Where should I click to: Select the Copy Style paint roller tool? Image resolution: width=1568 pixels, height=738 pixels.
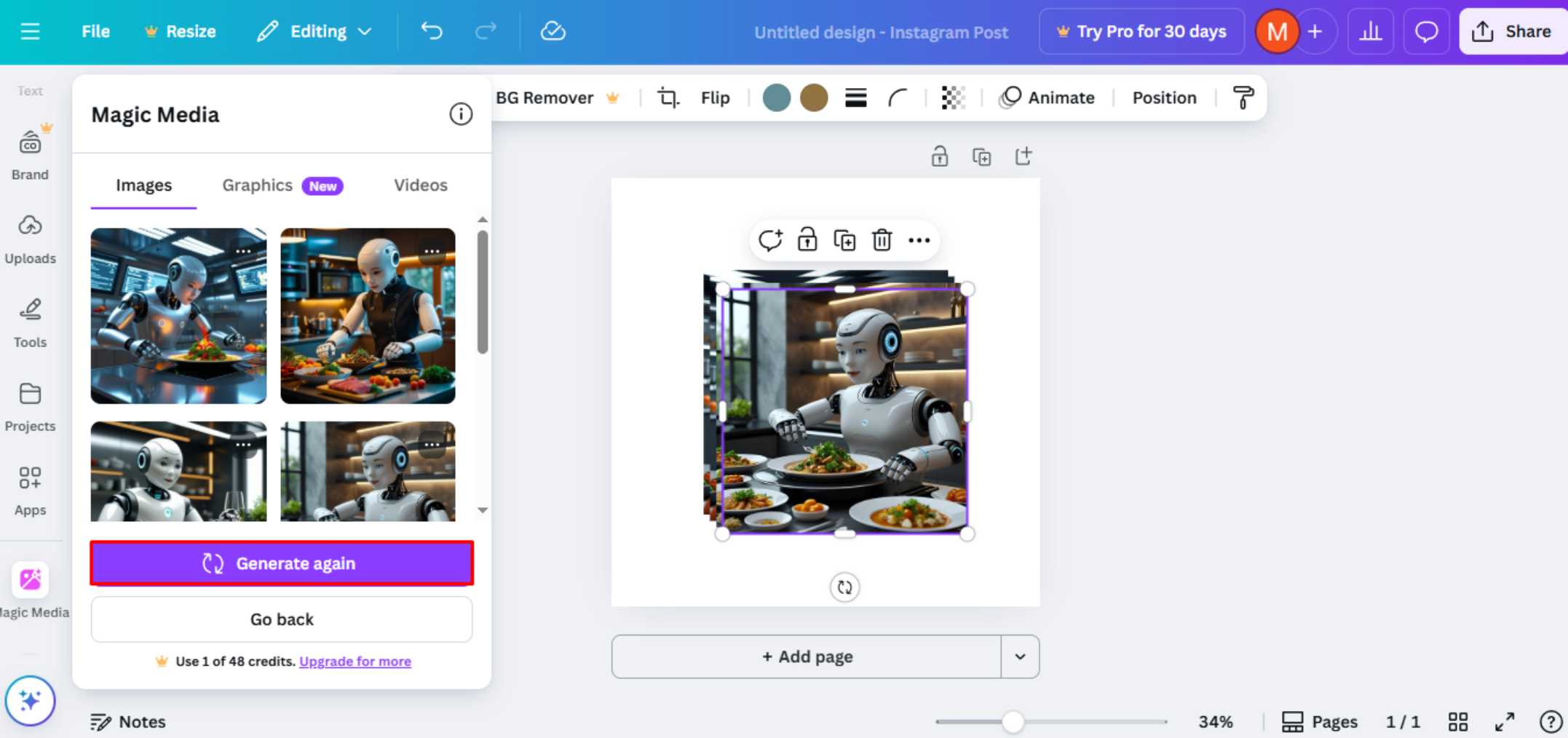tap(1243, 98)
